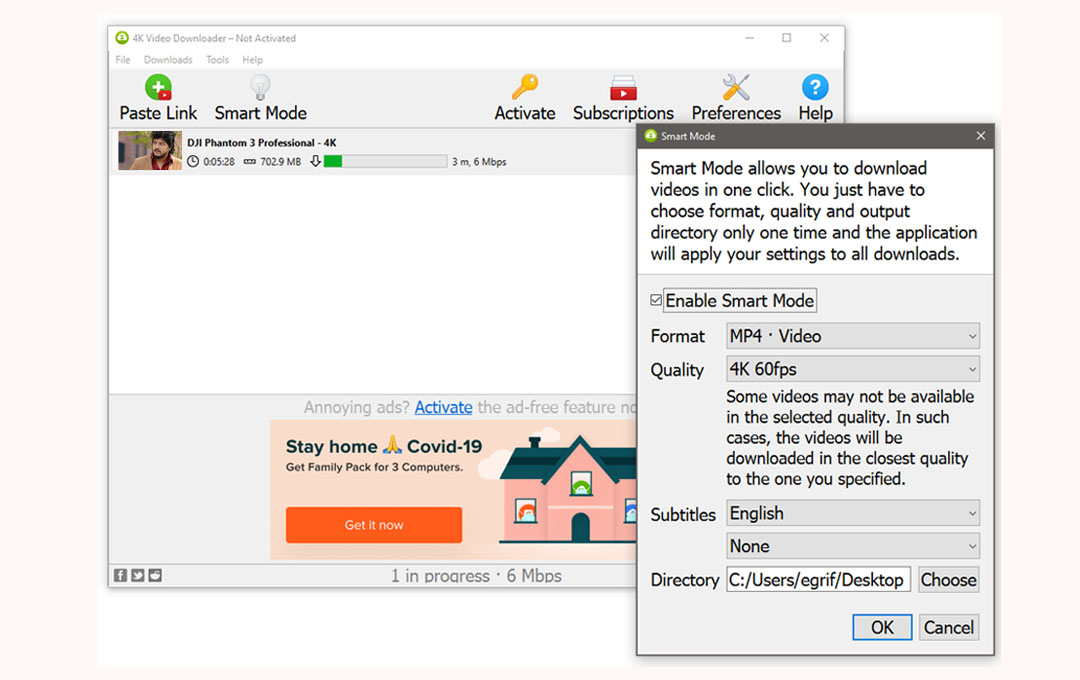Open Subscriptions toolbar icon
Viewport: 1080px width, 680px height.
click(623, 87)
